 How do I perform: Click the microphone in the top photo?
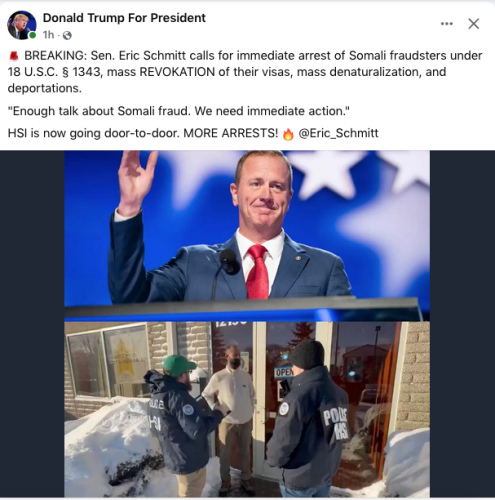(x=229, y=262)
